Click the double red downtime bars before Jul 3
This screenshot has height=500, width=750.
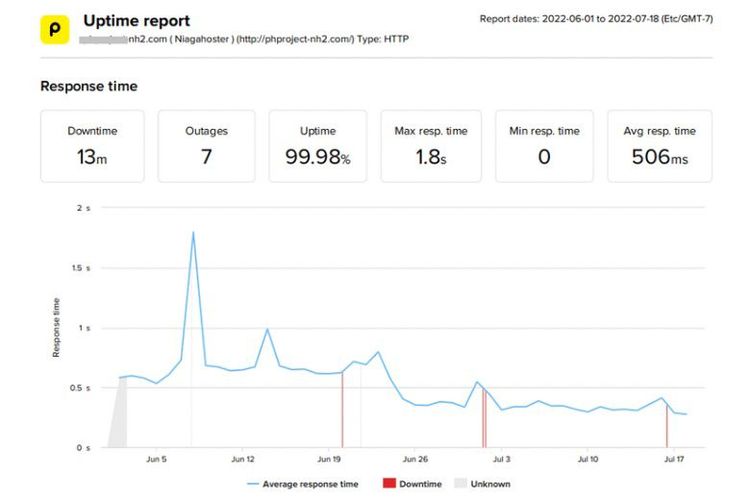point(484,420)
